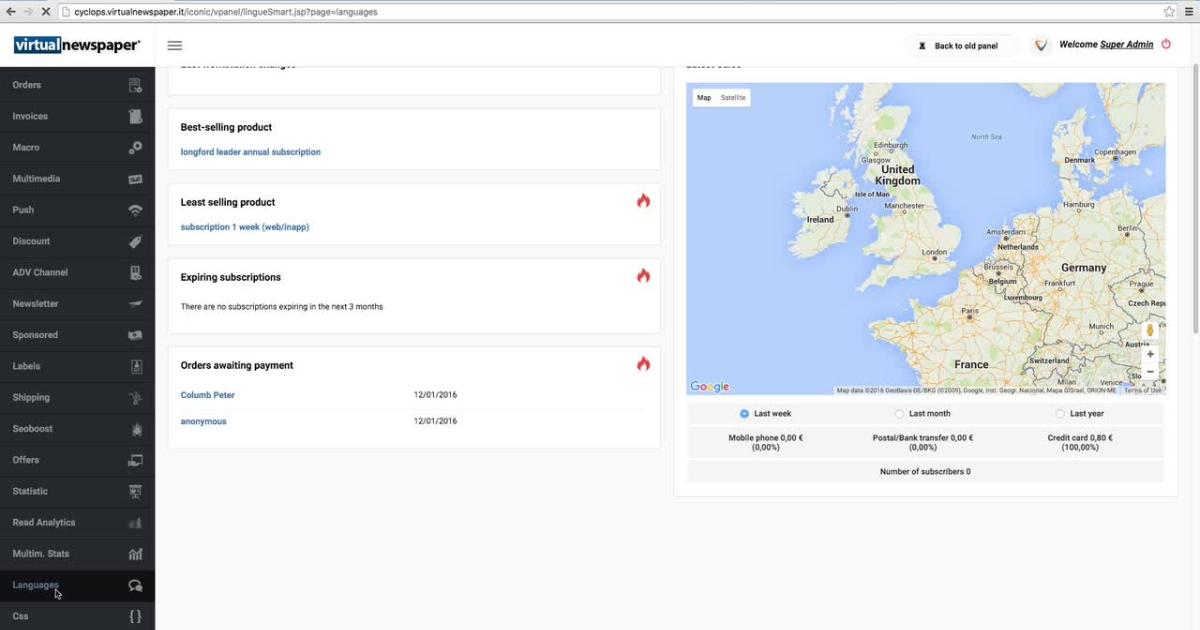Open the Newsletter sidebar menu item
Screen dimensions: 1200x630
(35, 303)
